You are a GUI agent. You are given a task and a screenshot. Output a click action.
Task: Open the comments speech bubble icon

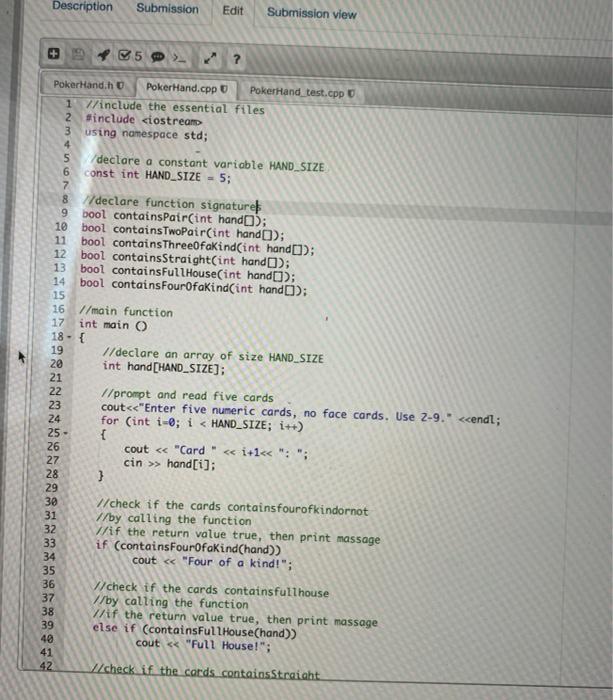click(x=158, y=57)
